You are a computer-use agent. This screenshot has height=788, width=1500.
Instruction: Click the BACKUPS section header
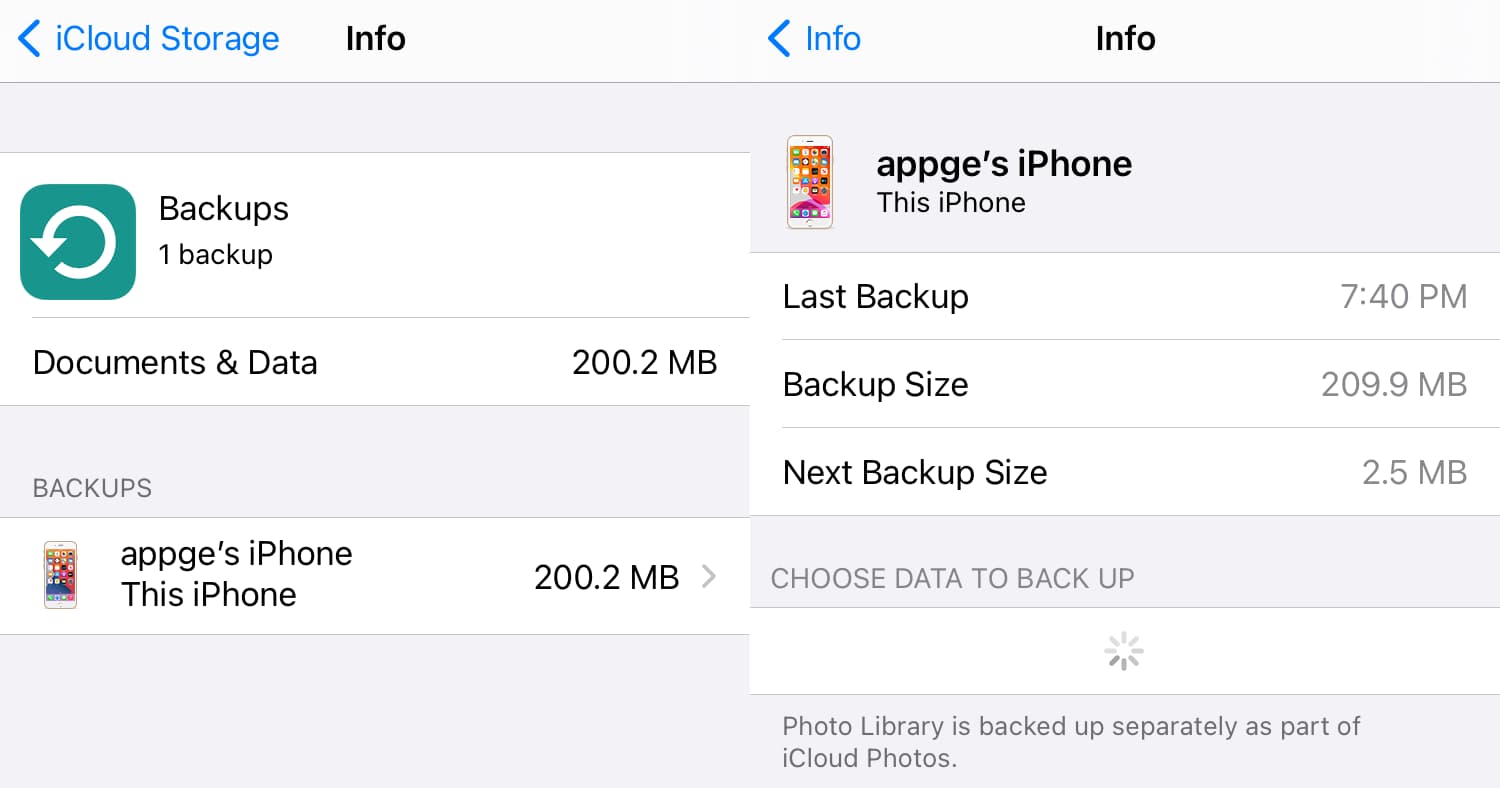point(91,488)
